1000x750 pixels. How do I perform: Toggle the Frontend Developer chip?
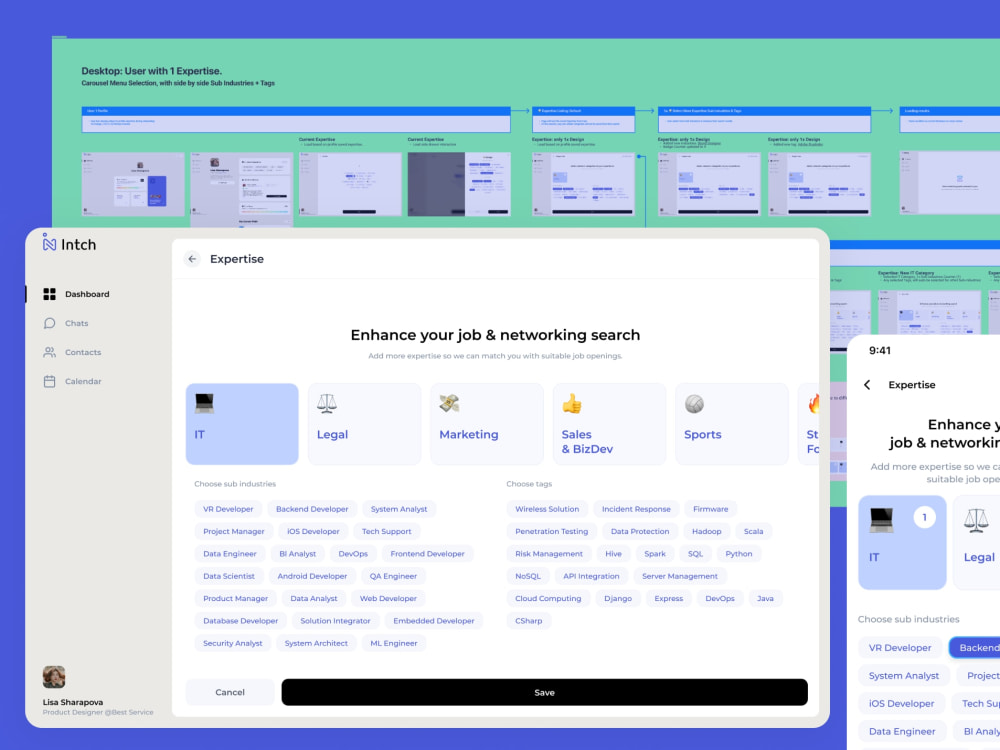tap(427, 554)
